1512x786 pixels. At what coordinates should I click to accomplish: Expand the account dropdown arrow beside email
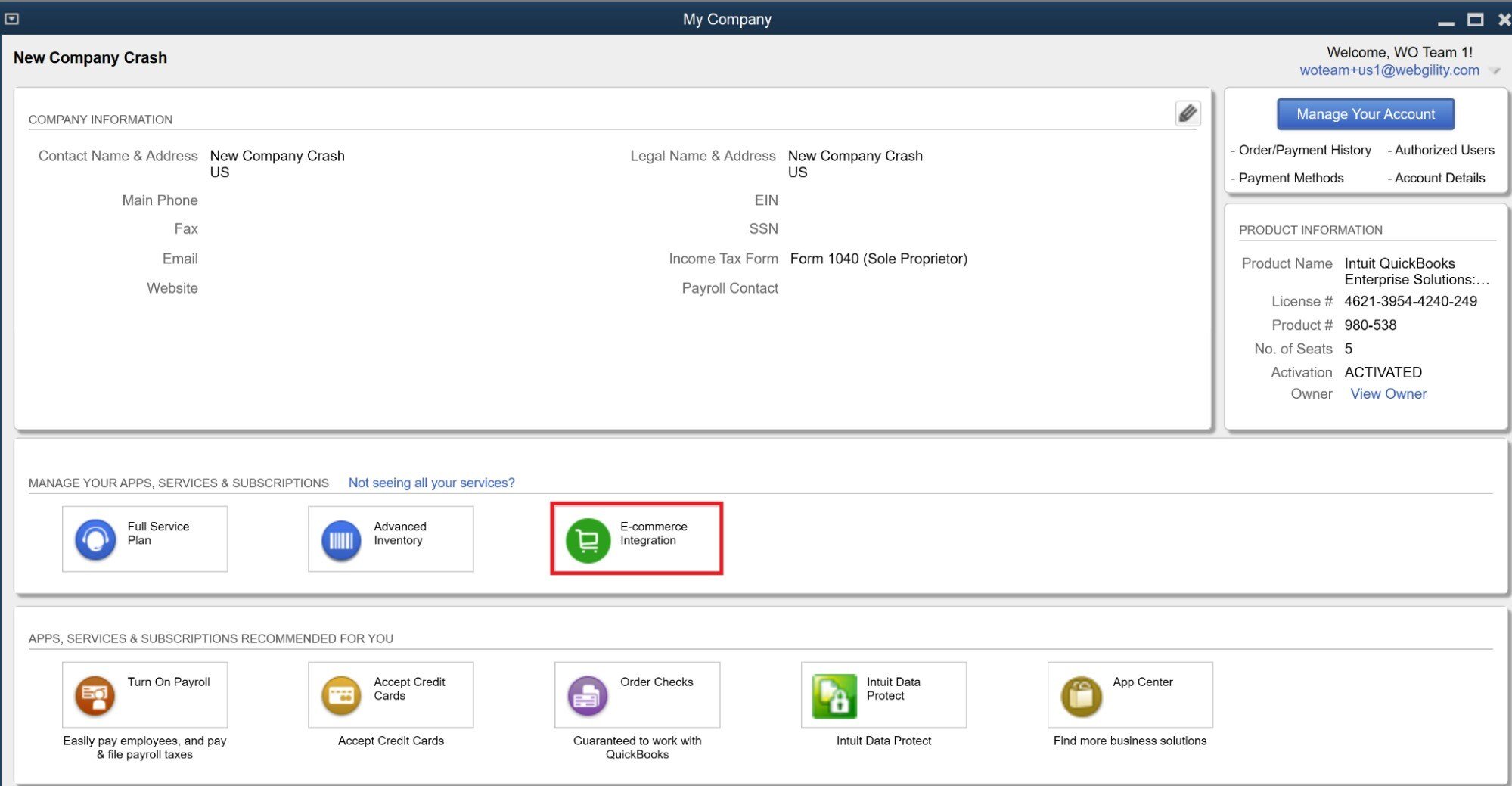click(x=1495, y=71)
